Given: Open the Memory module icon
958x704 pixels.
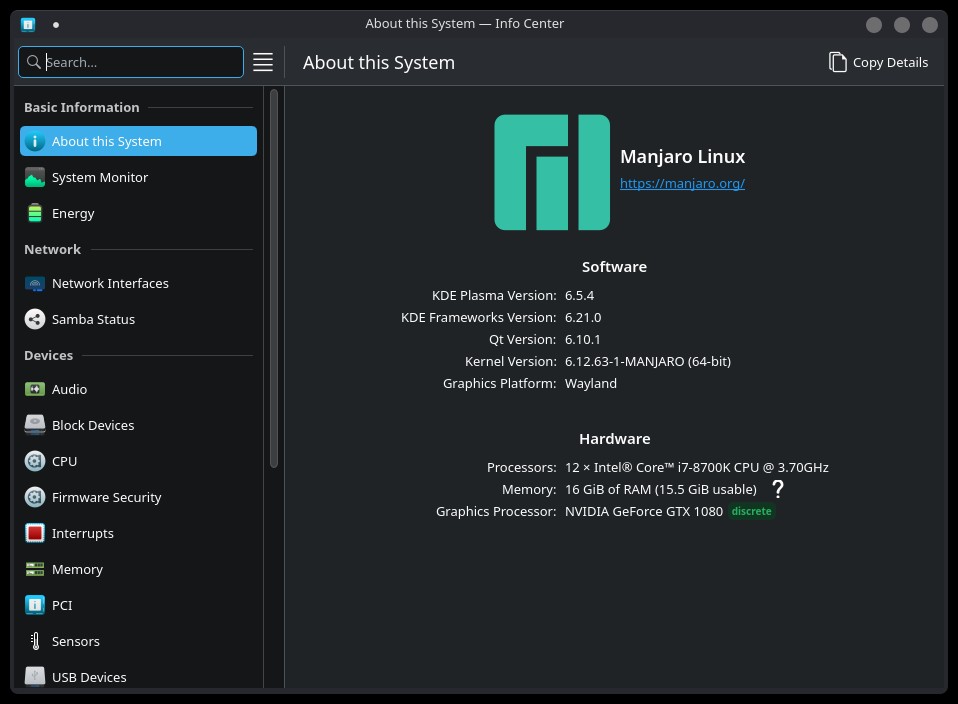Looking at the screenshot, I should [x=35, y=569].
